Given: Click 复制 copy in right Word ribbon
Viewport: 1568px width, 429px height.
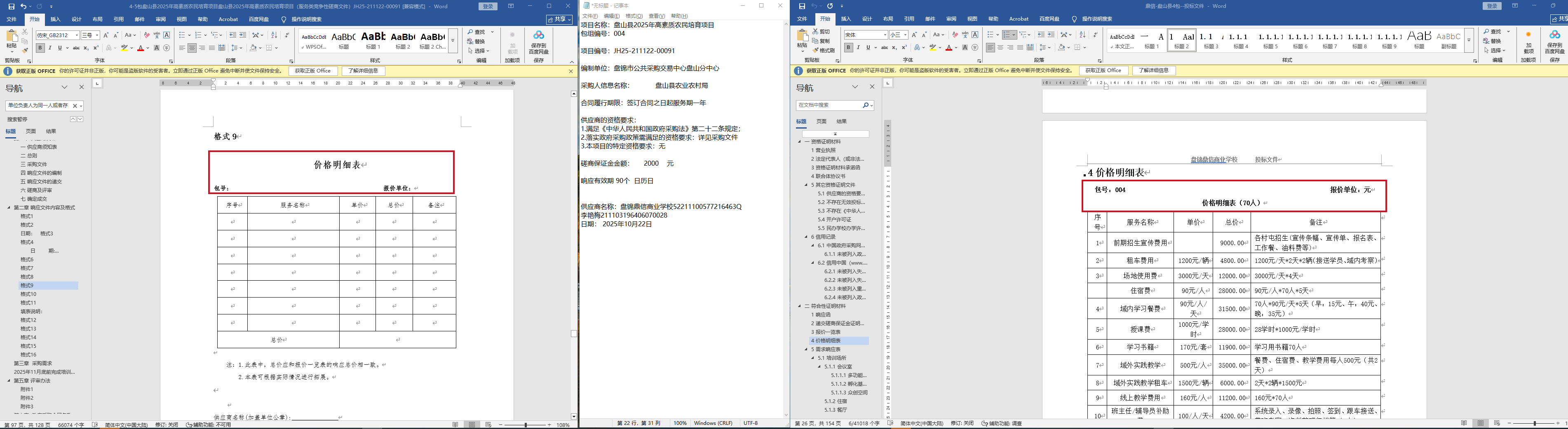Looking at the screenshot, I should [821, 41].
